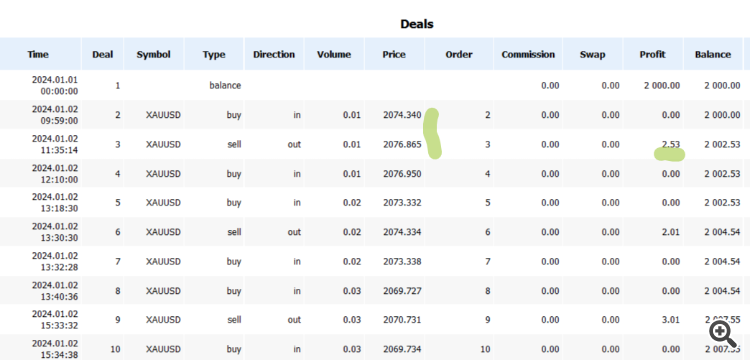Select the 2 000.00 initial balance profit cell
Screen dimensions: 750x360
point(662,86)
